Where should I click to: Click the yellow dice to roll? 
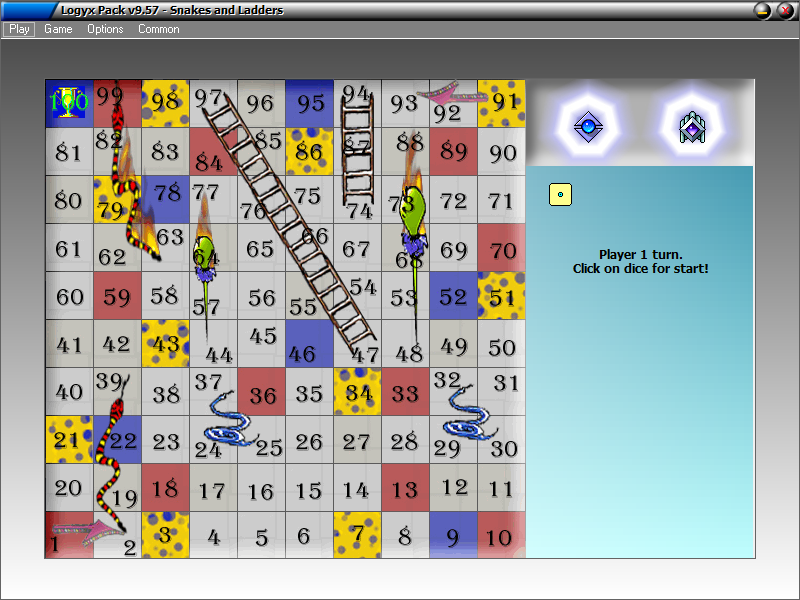tap(560, 194)
